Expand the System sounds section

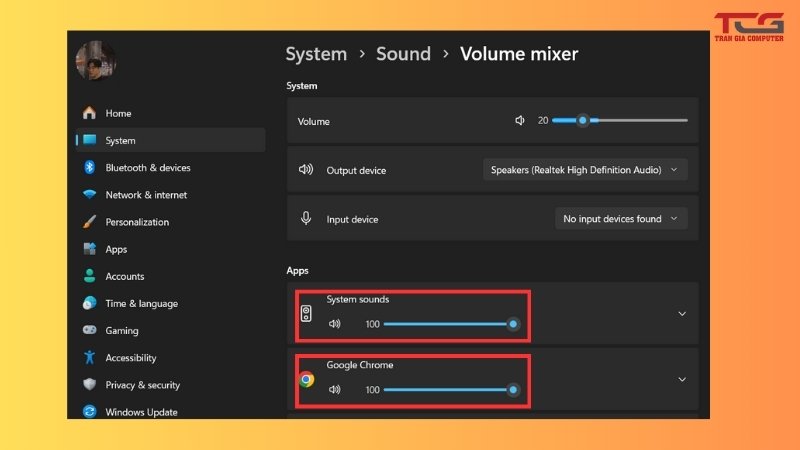point(682,314)
